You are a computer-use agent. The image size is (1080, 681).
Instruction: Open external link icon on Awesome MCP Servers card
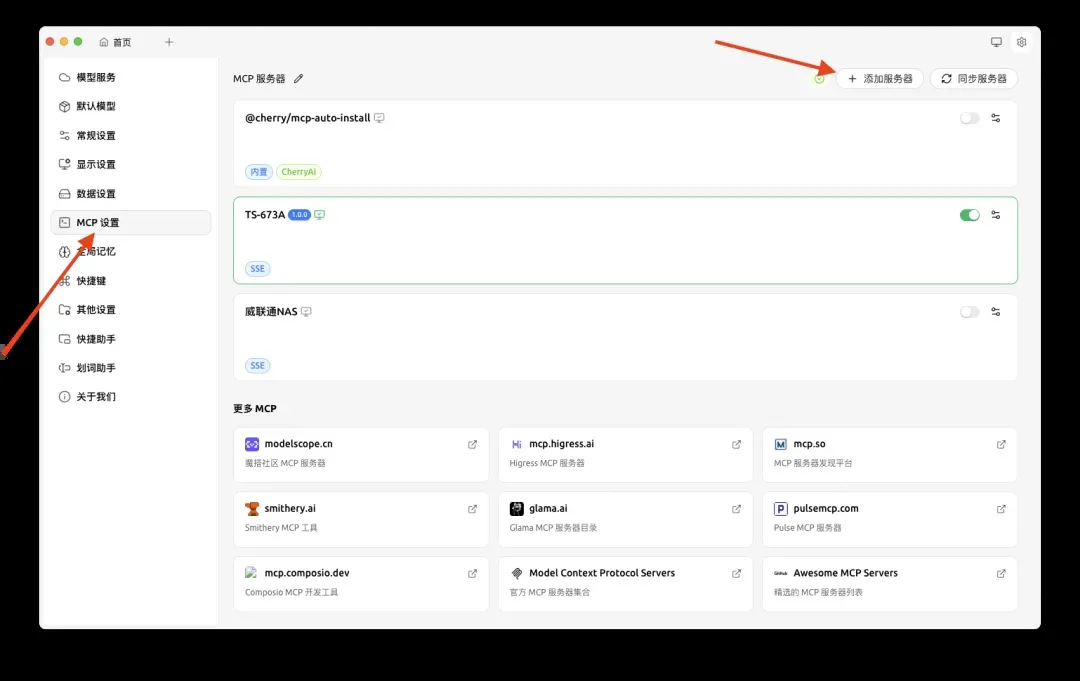1001,574
